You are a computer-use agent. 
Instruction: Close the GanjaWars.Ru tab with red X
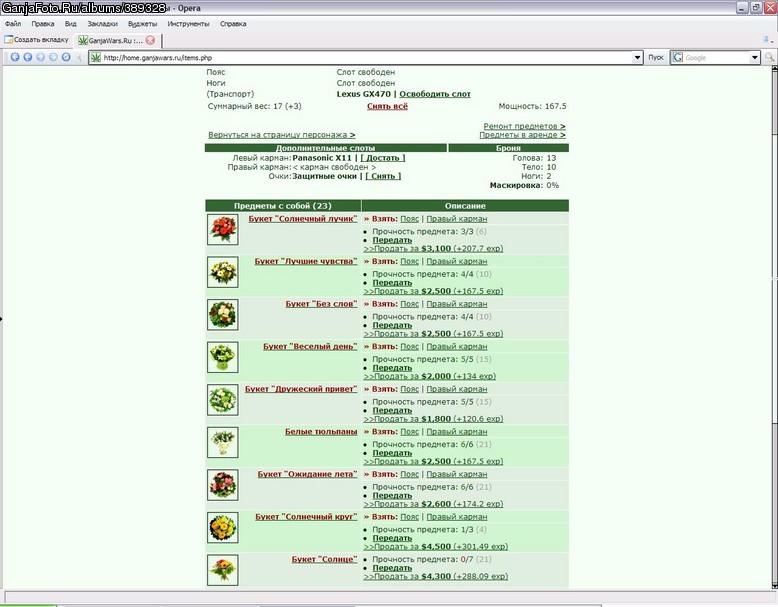pyautogui.click(x=150, y=40)
